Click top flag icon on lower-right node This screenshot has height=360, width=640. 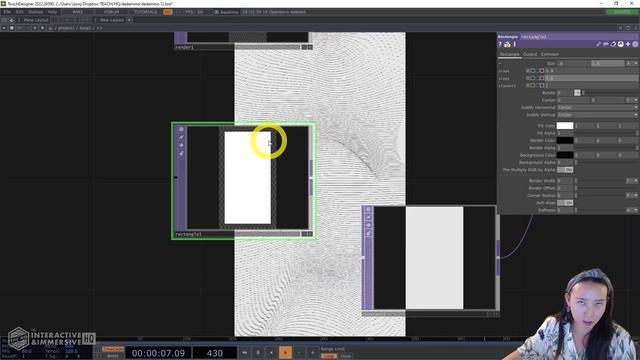pos(368,209)
